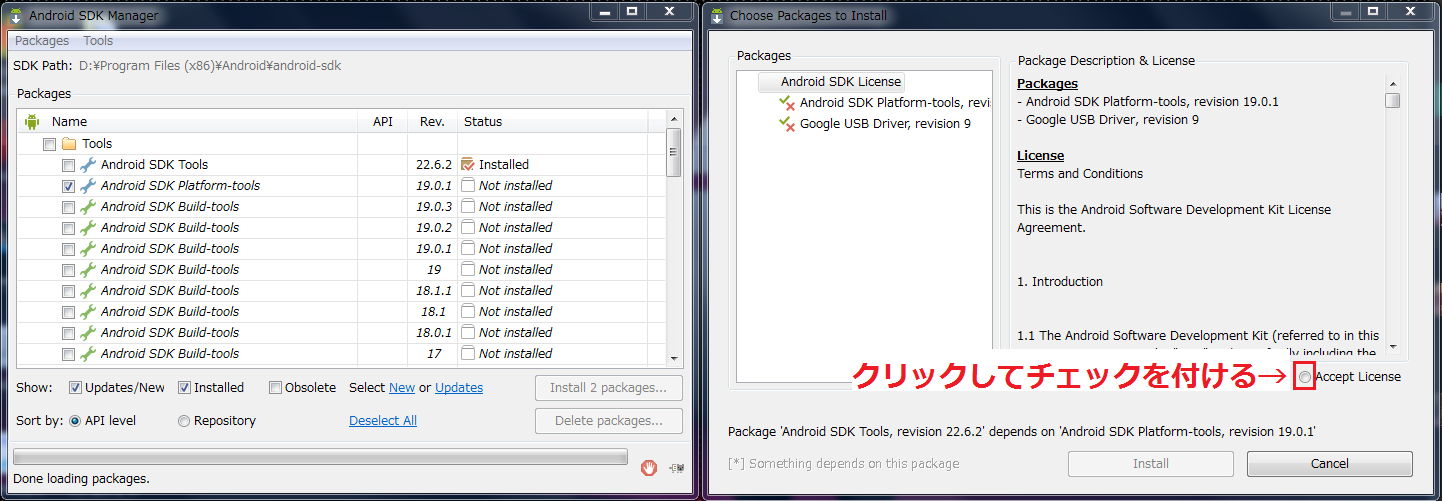
Task: Click the Installed status icon for SDK Tools
Action: [467, 165]
